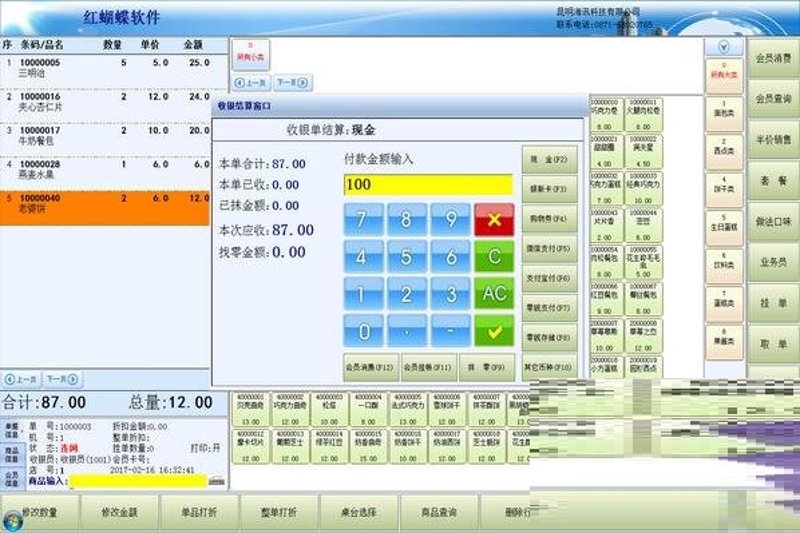The height and width of the screenshot is (533, 800).
Task: Tap digit 7 on the payment keypad
Action: click(363, 220)
